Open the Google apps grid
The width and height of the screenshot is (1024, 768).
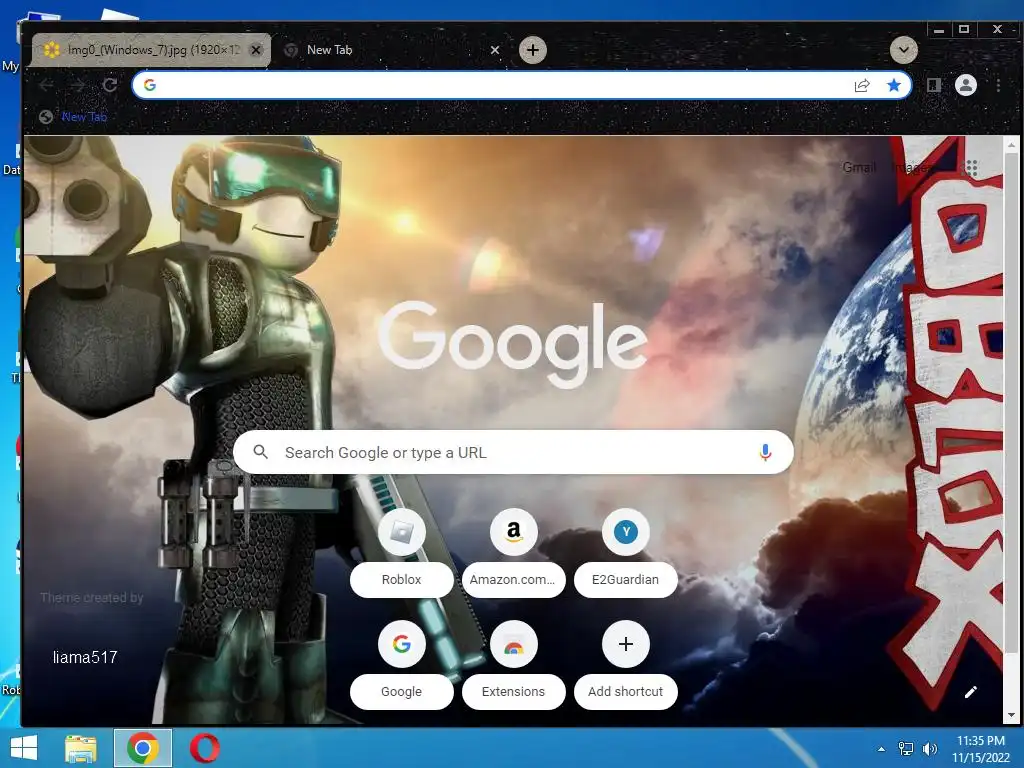coord(971,168)
